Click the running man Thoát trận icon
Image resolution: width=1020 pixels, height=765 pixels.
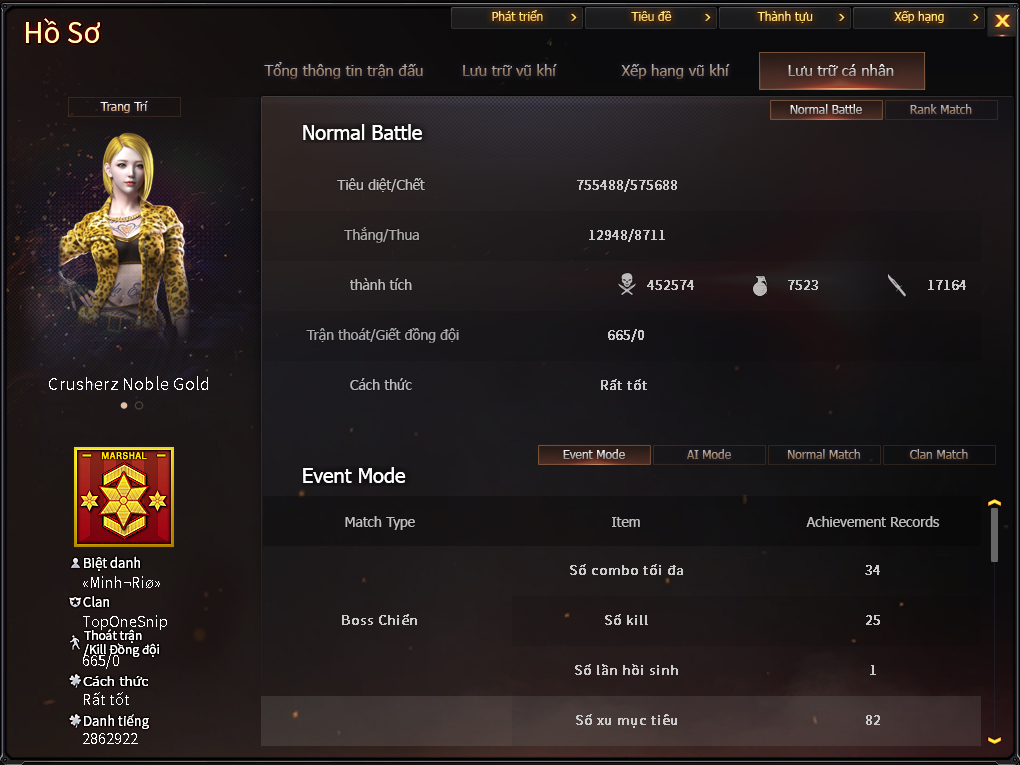click(x=75, y=643)
